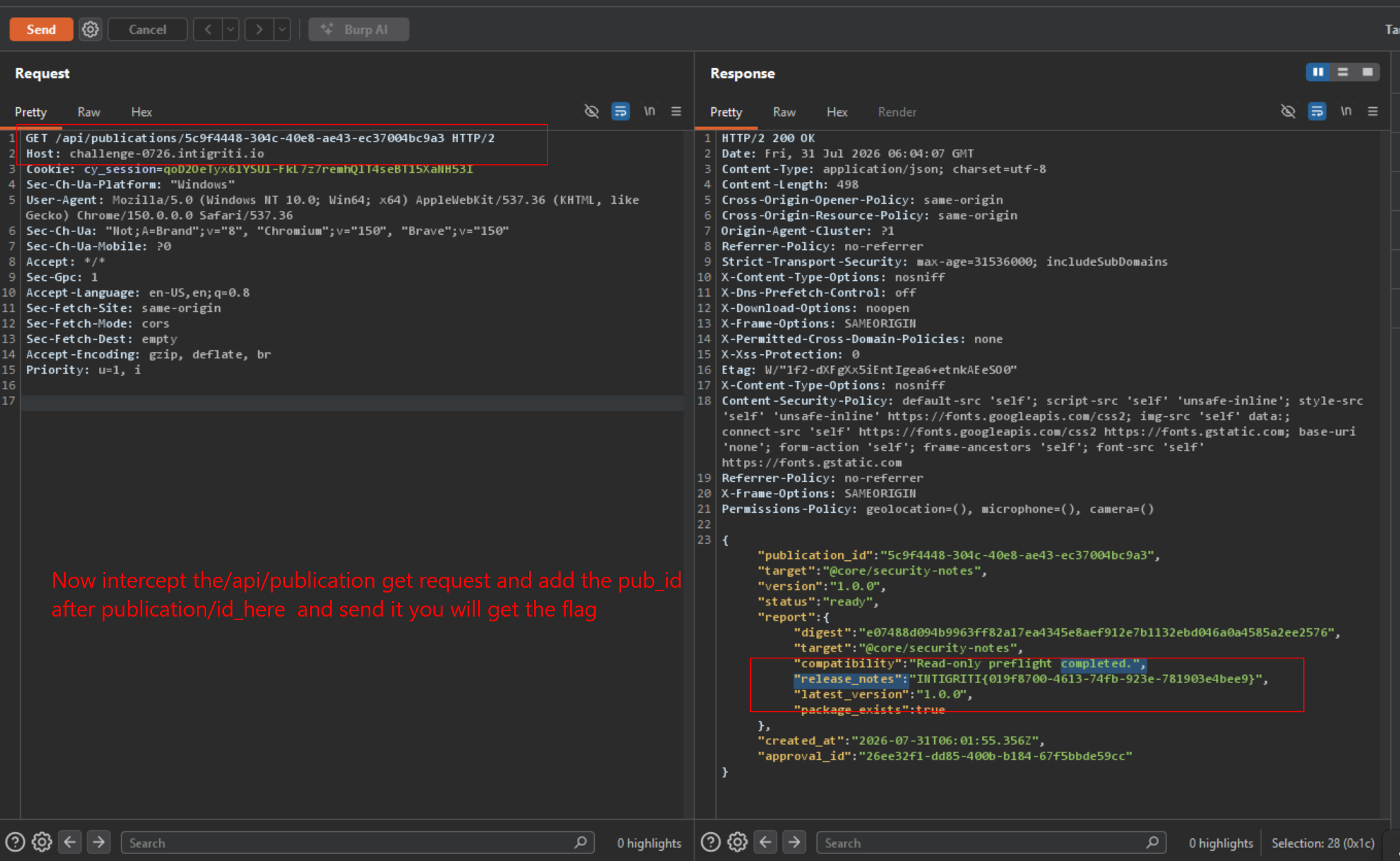Image resolution: width=1400 pixels, height=861 pixels.
Task: Click the Accept-Encoding header line
Action: click(148, 354)
